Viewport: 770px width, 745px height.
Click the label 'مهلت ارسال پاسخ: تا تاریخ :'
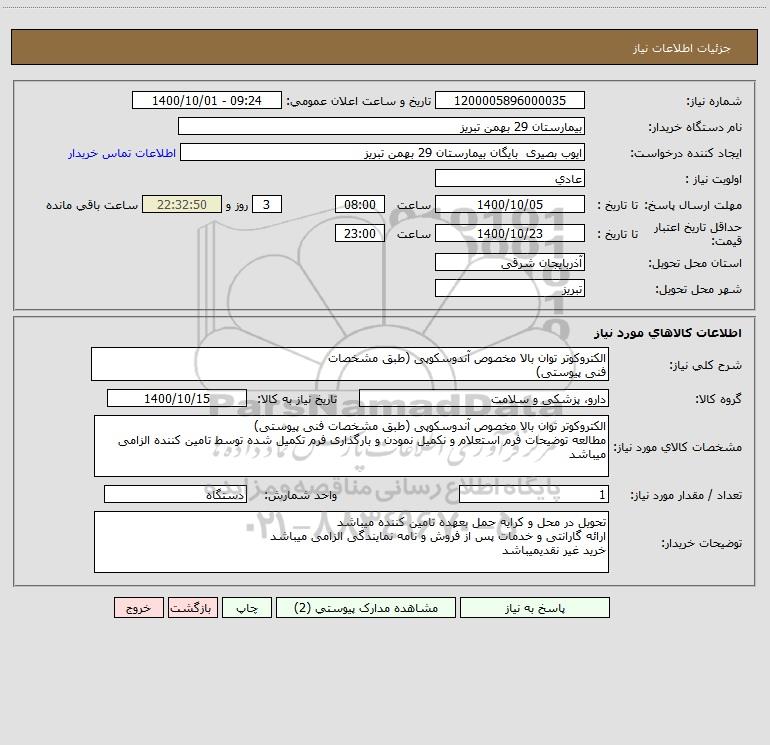tap(669, 205)
